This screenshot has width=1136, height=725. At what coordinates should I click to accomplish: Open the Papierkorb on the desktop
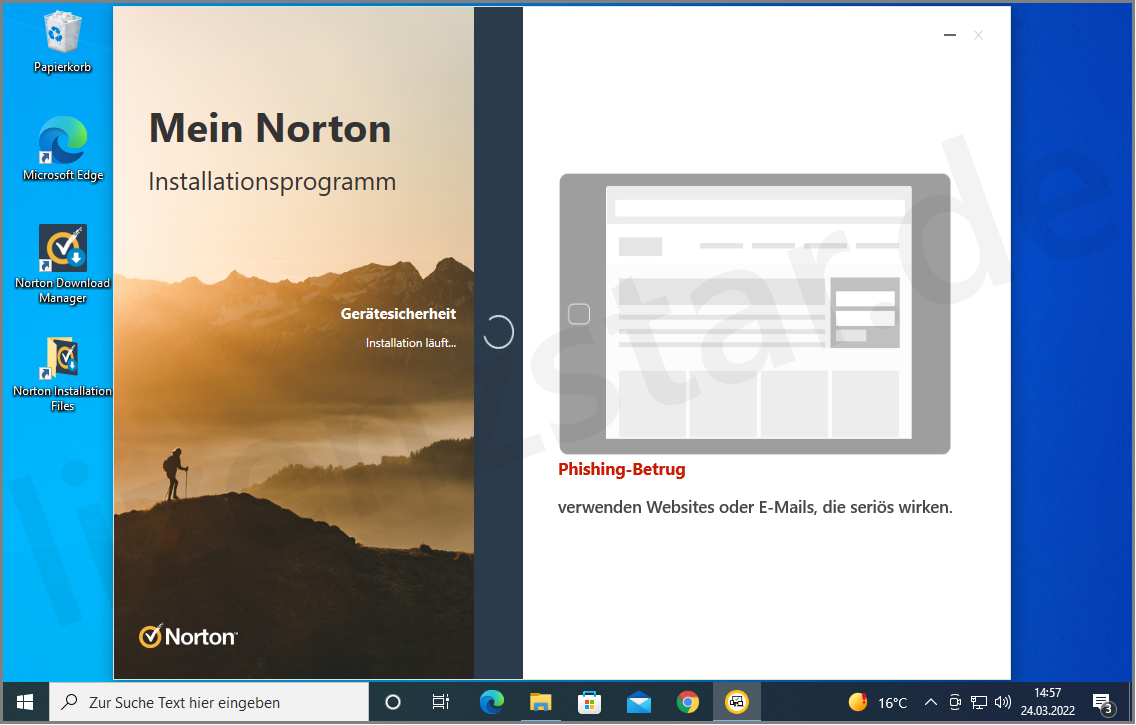point(62,30)
